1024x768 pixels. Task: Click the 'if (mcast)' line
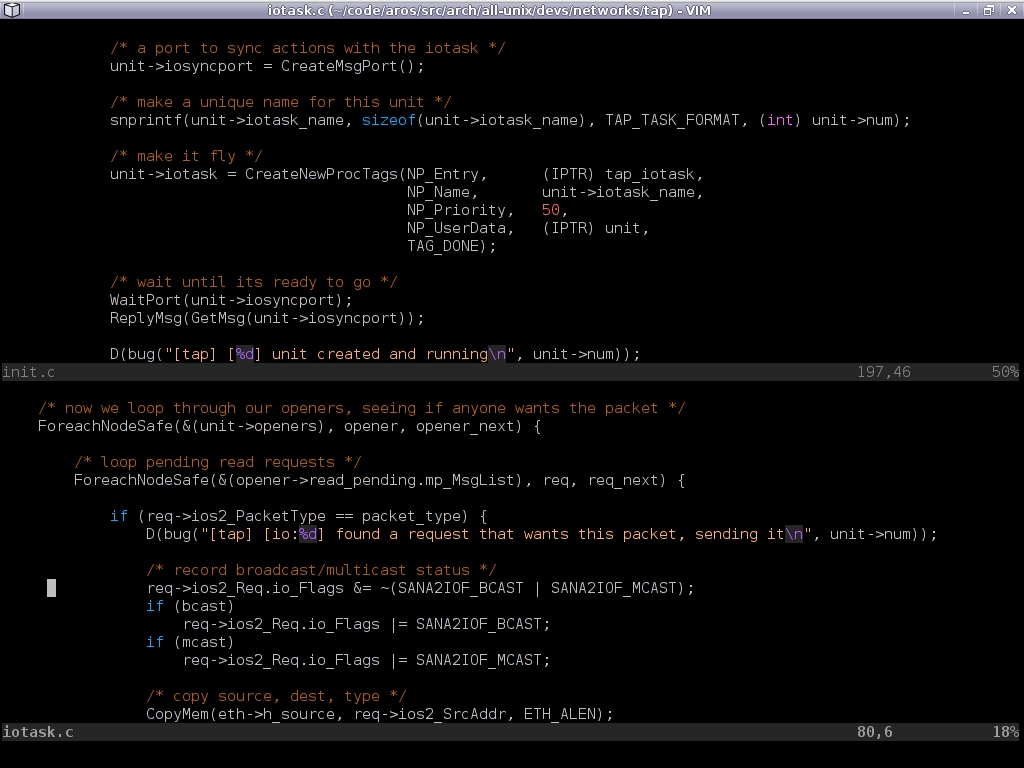[190, 642]
